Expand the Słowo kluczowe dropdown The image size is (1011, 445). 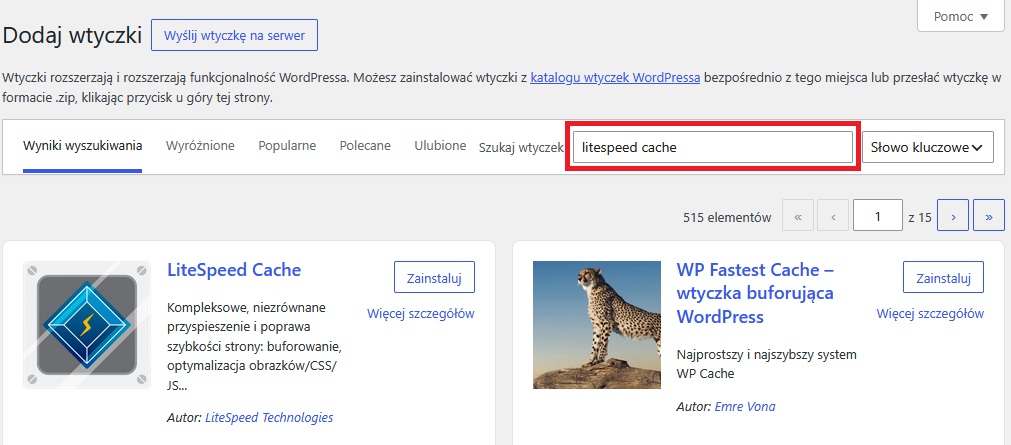click(x=928, y=147)
